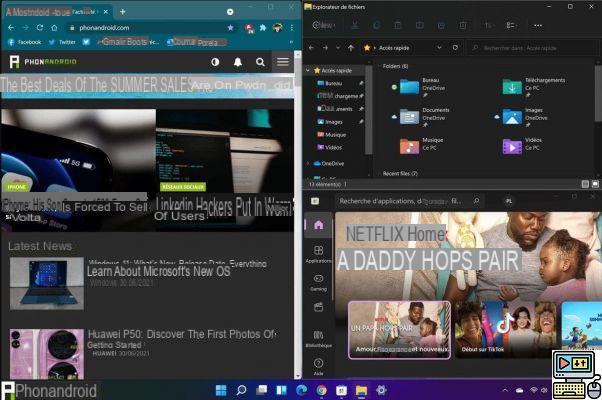This screenshot has width=602, height=400.
Task: Open the View layout dropdown in Explorer
Action: point(511,25)
